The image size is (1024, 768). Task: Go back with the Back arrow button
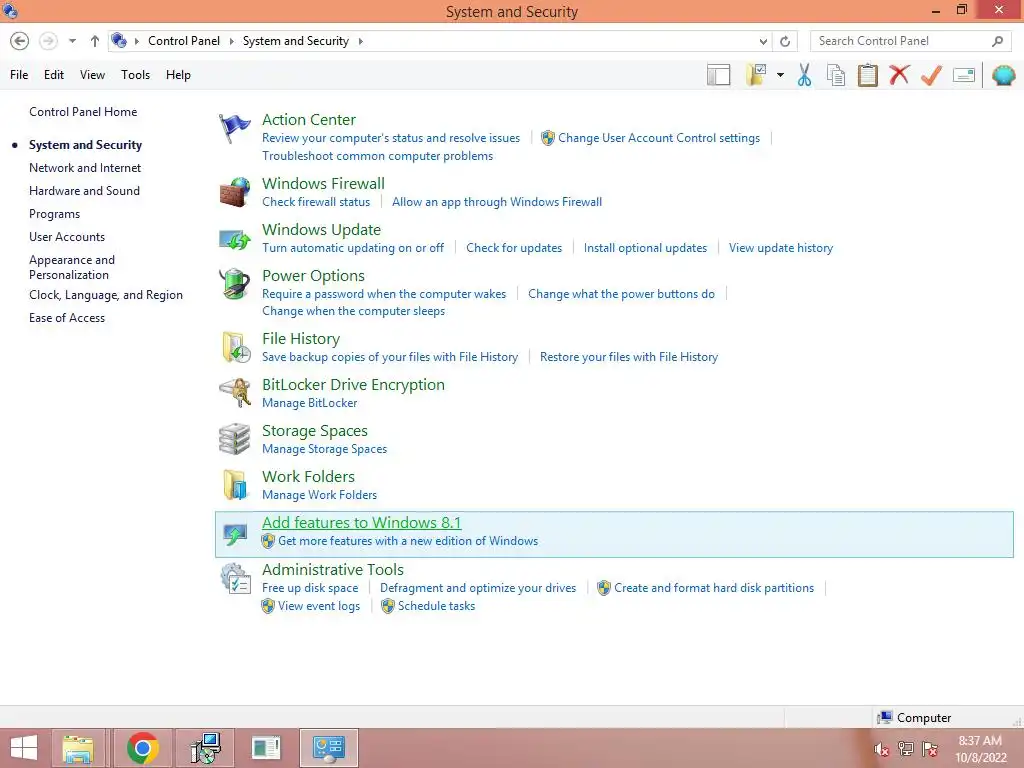[20, 41]
